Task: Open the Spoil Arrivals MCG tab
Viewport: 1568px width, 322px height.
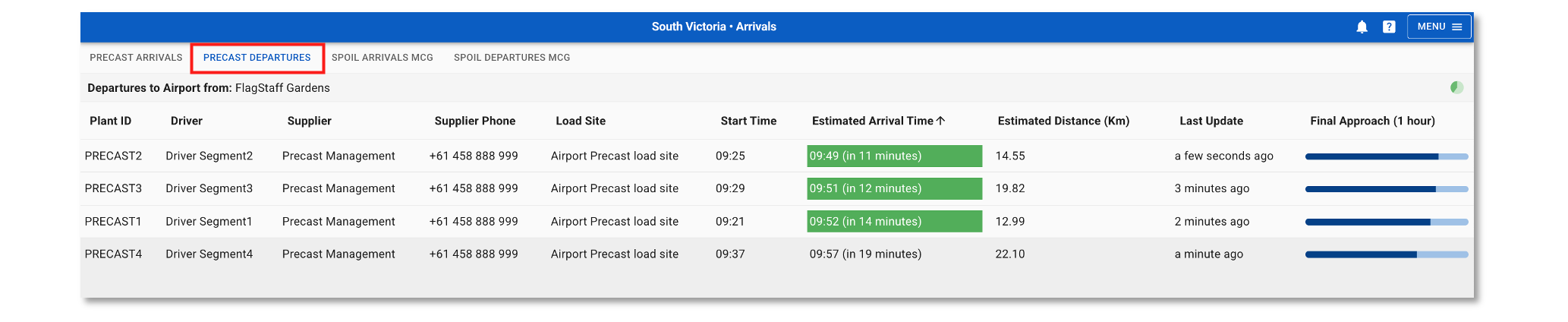Action: (x=383, y=58)
